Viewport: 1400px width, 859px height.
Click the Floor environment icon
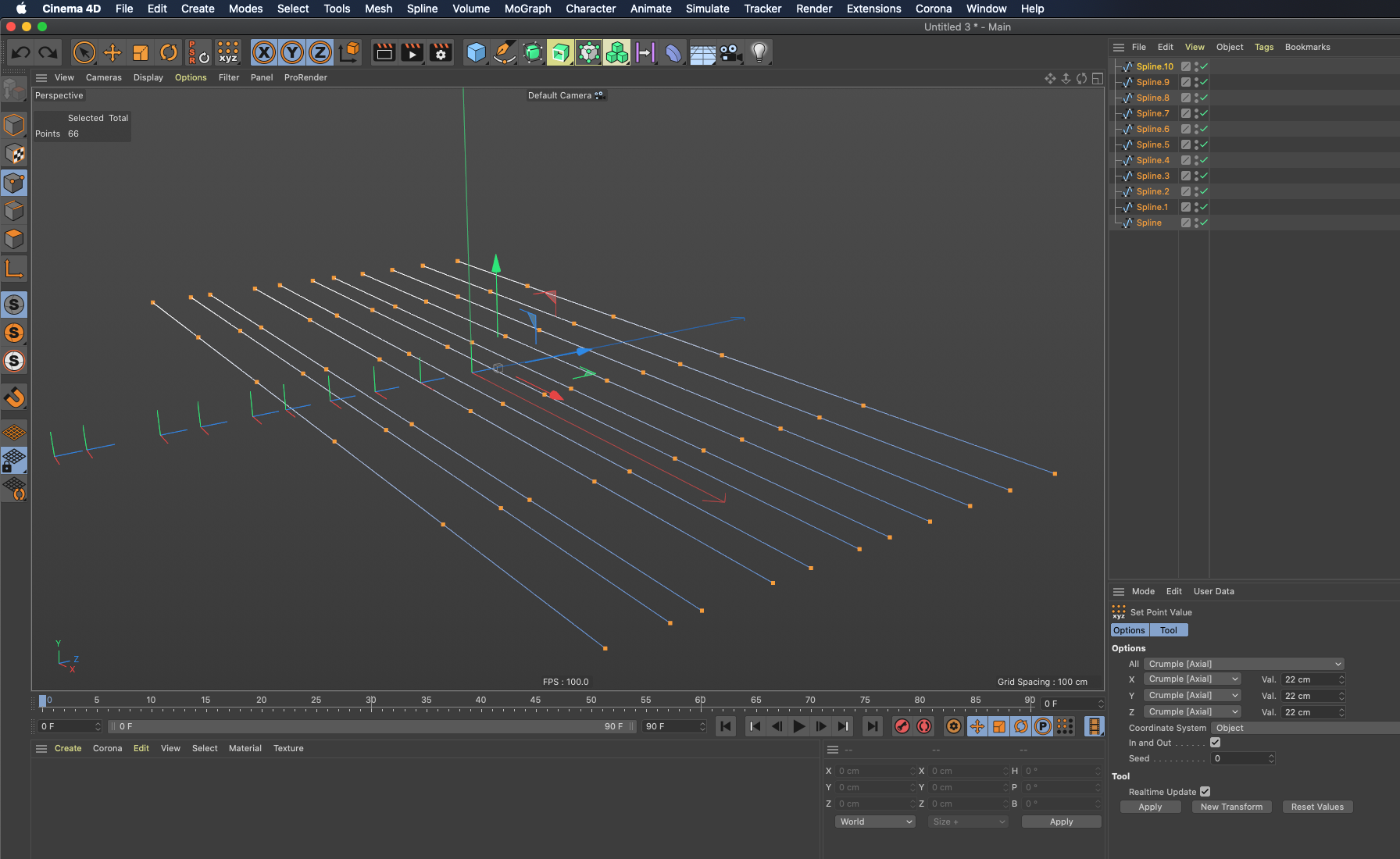pos(702,52)
